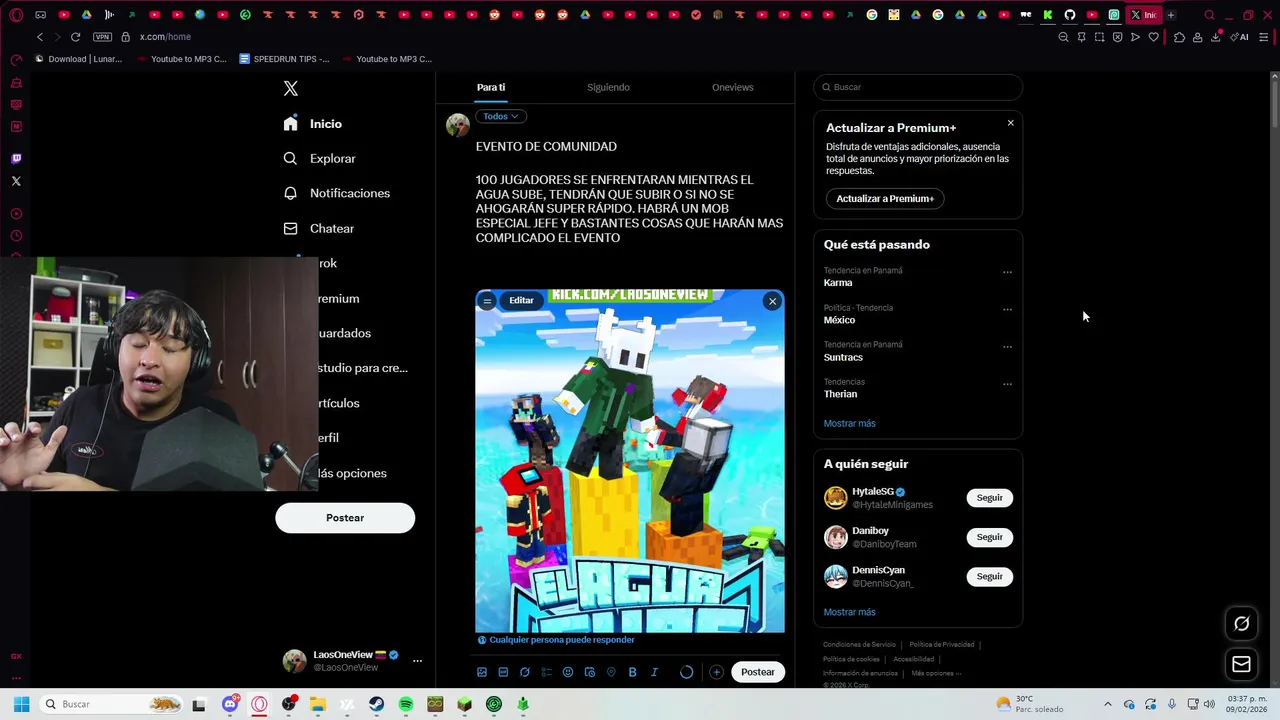Switch to the Para ti tab
Viewport: 1280px width, 720px height.
(491, 87)
